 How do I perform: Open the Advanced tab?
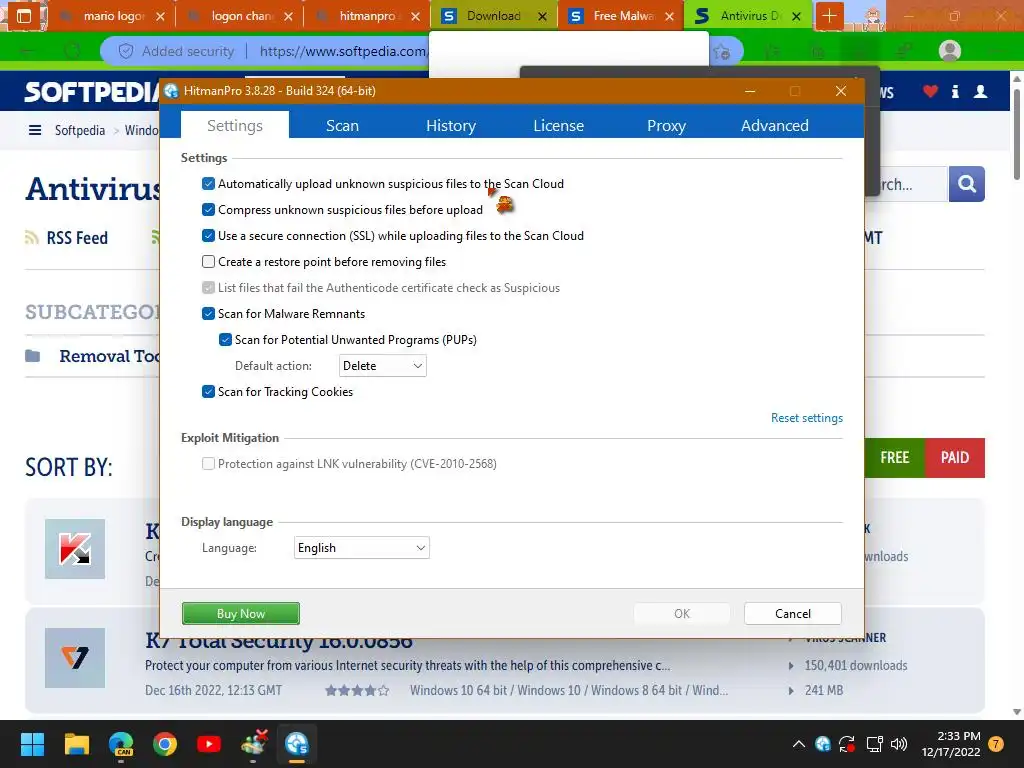tap(775, 125)
